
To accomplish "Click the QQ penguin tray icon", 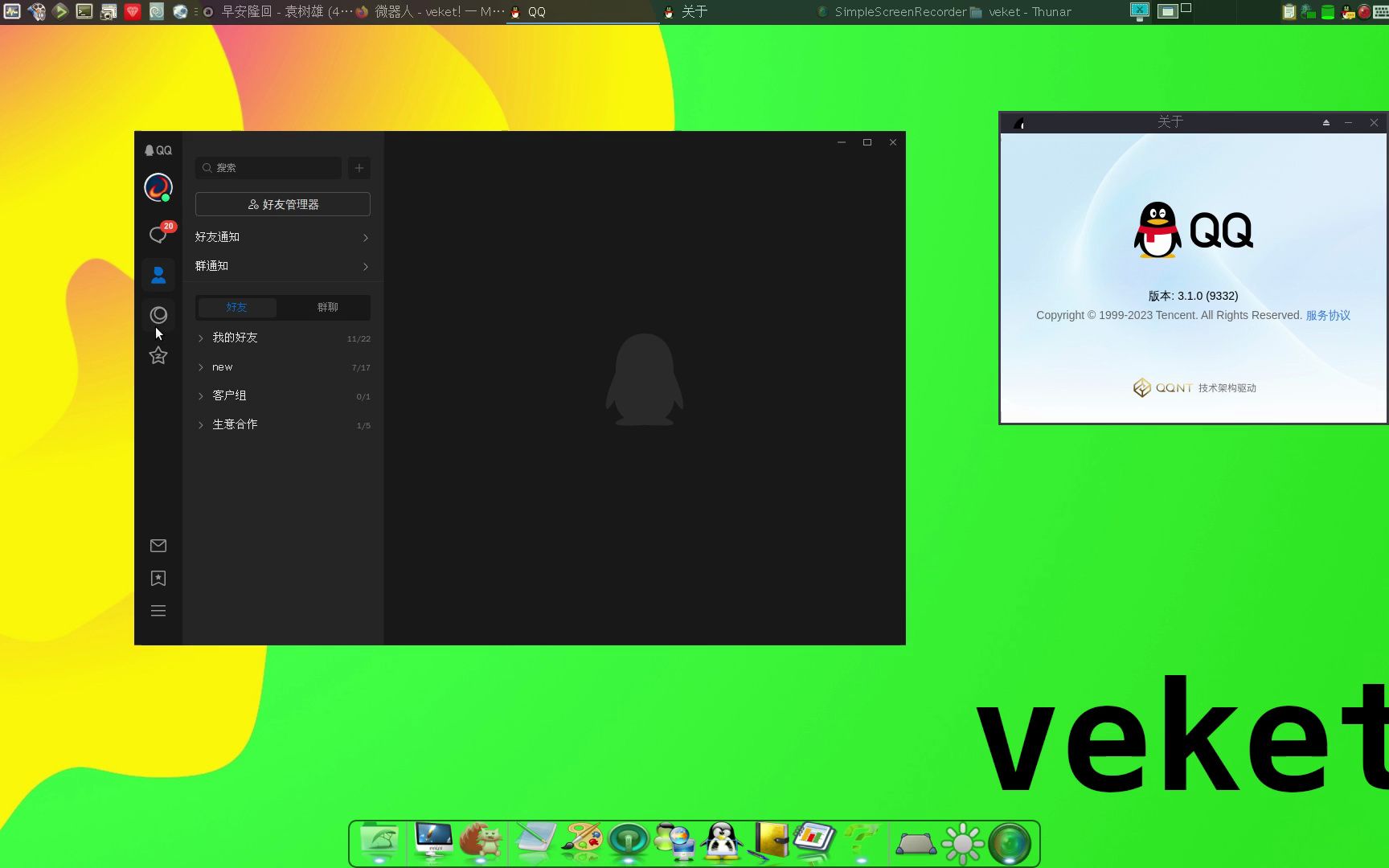I will [1348, 12].
